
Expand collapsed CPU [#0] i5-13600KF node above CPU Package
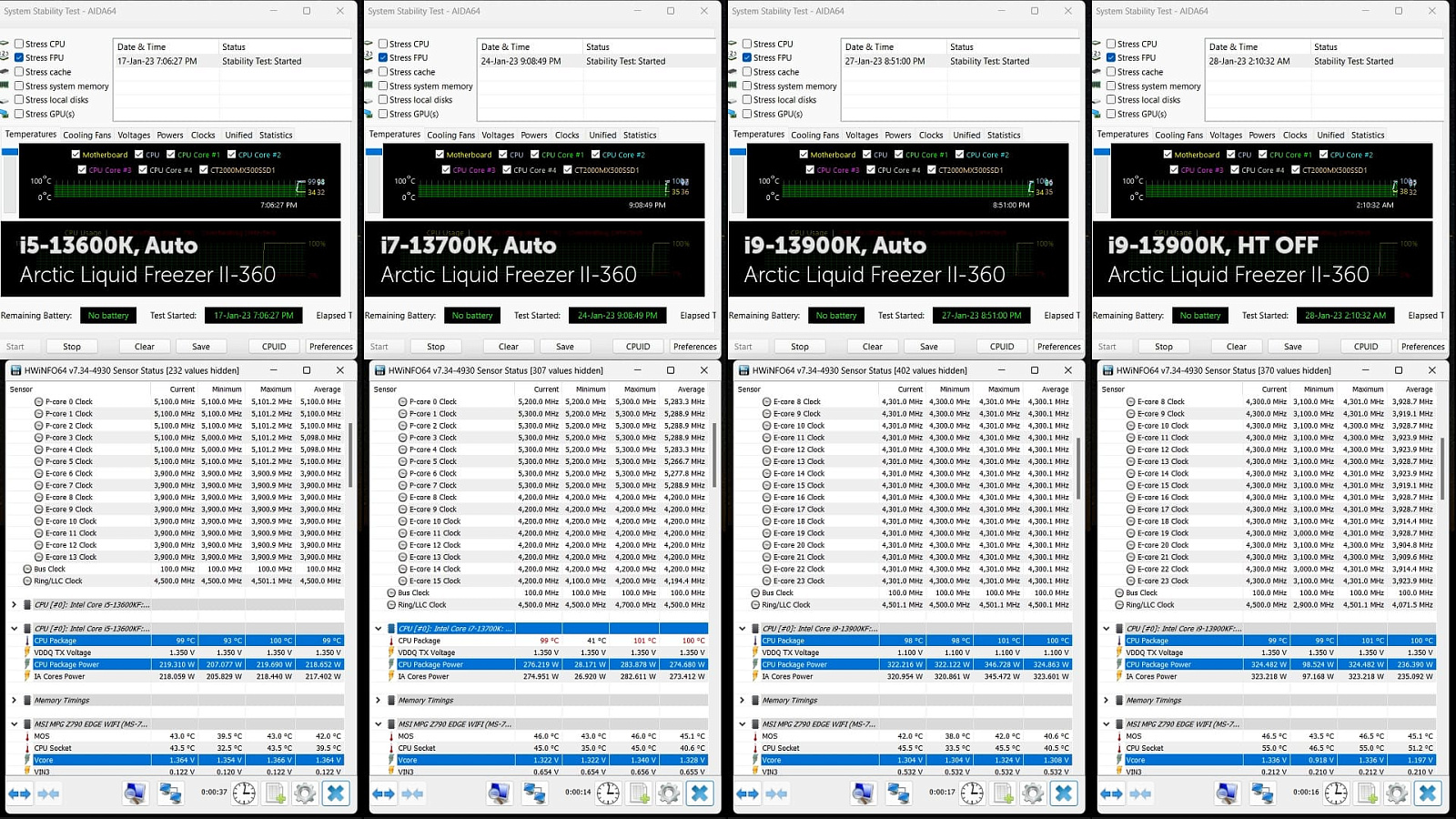[14, 604]
